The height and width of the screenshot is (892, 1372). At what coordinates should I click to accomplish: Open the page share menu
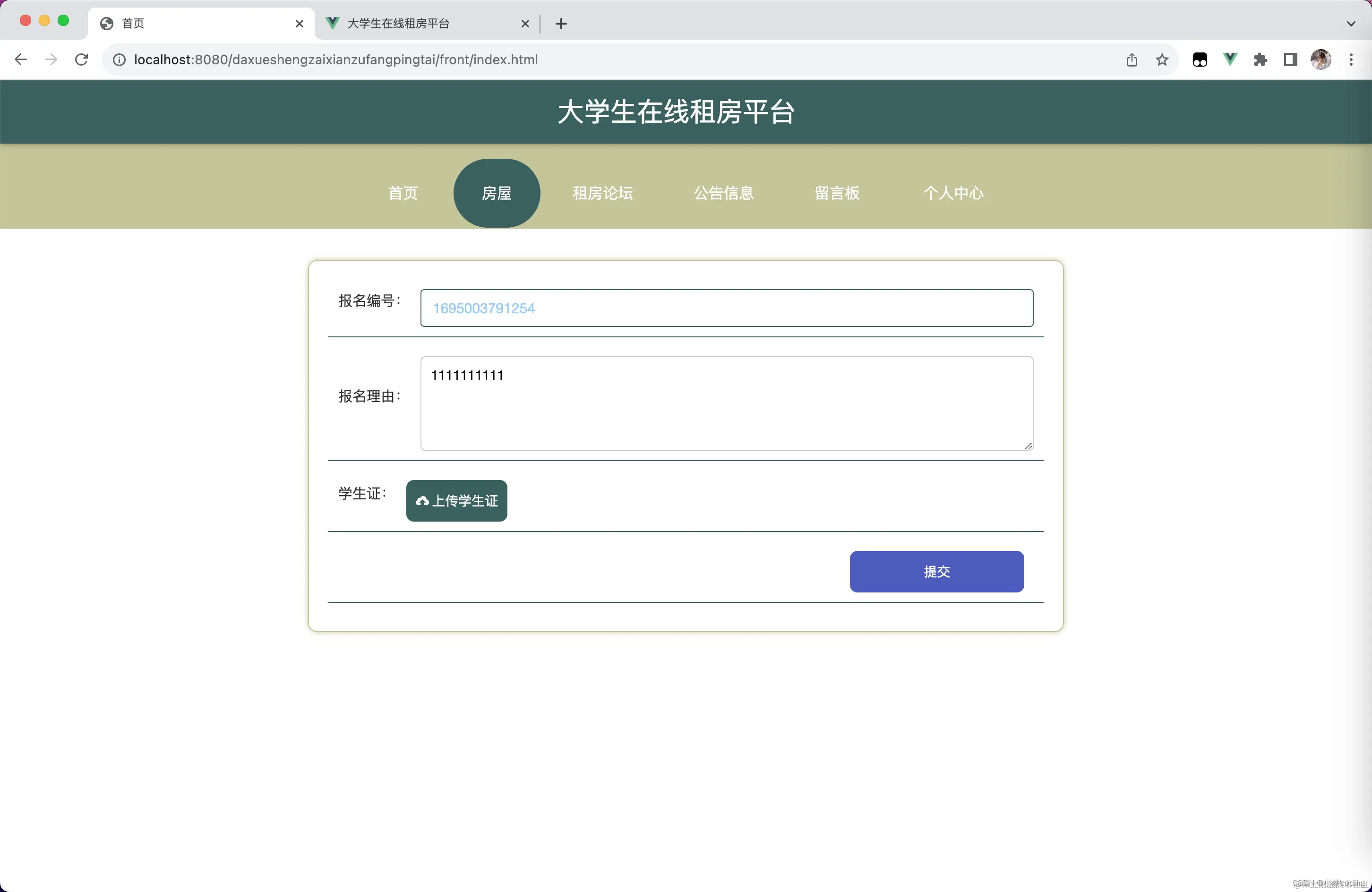(1132, 60)
